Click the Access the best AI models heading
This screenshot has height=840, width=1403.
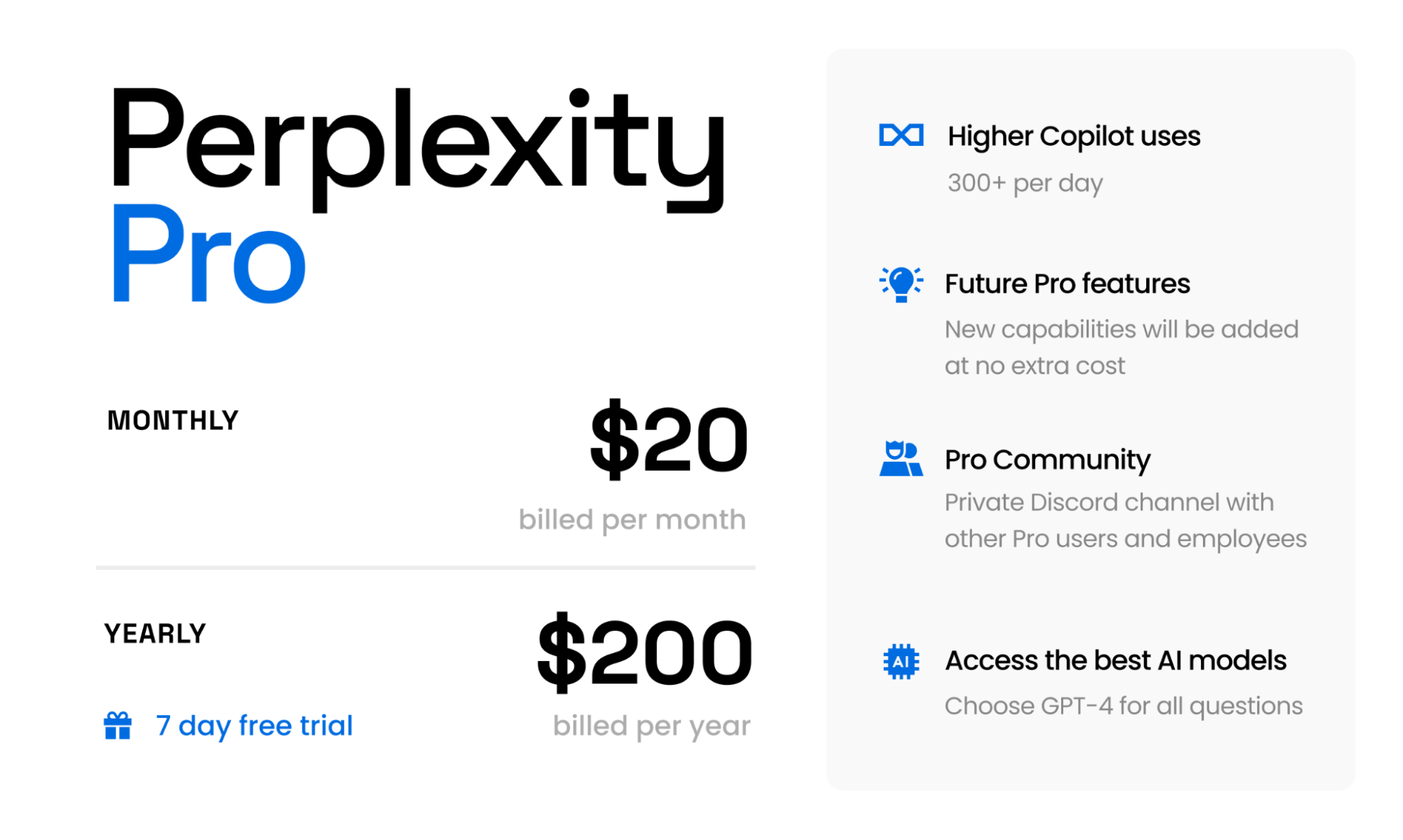(1115, 660)
